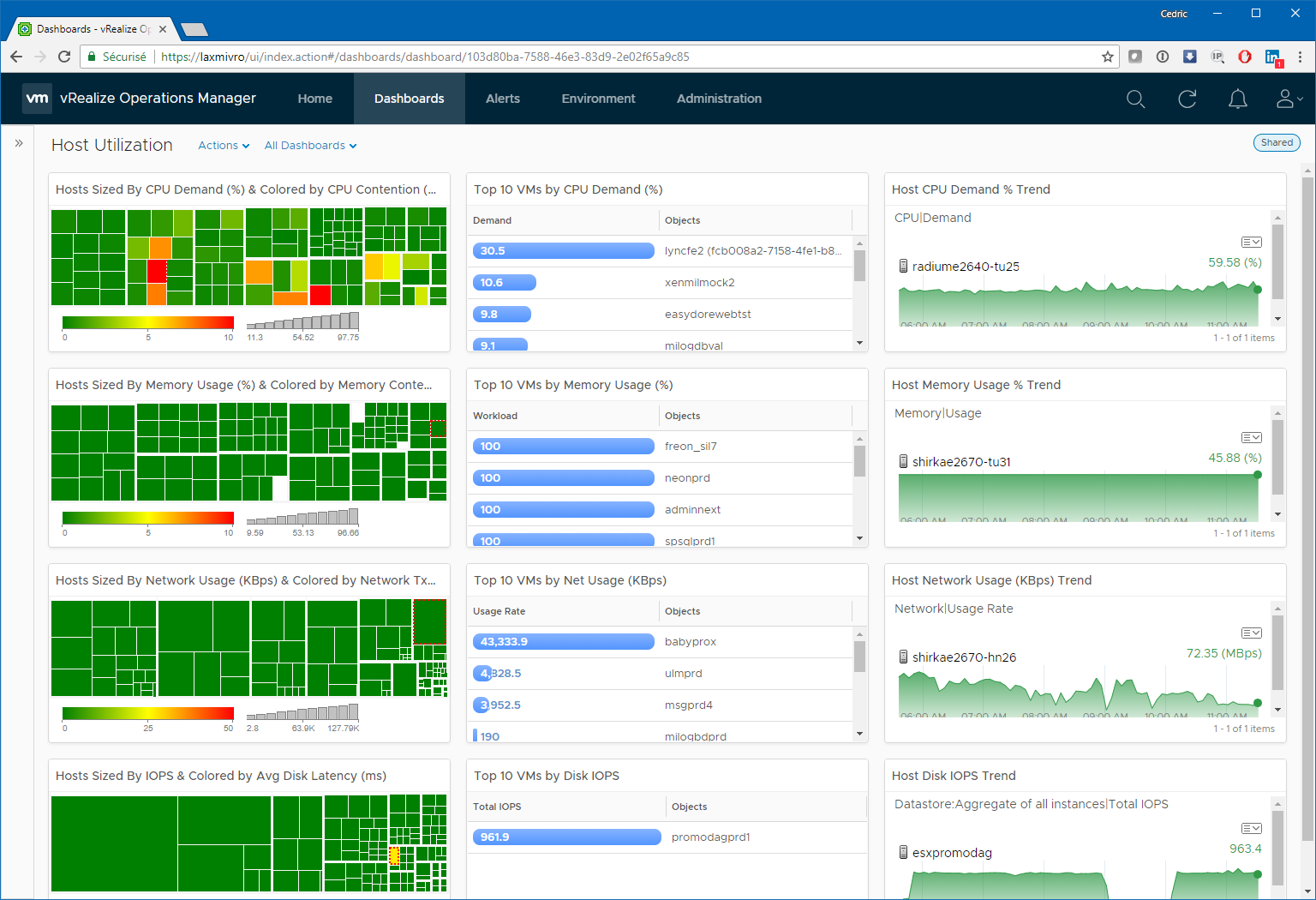Click the vm logo in header
This screenshot has width=1316, height=900.
point(37,99)
